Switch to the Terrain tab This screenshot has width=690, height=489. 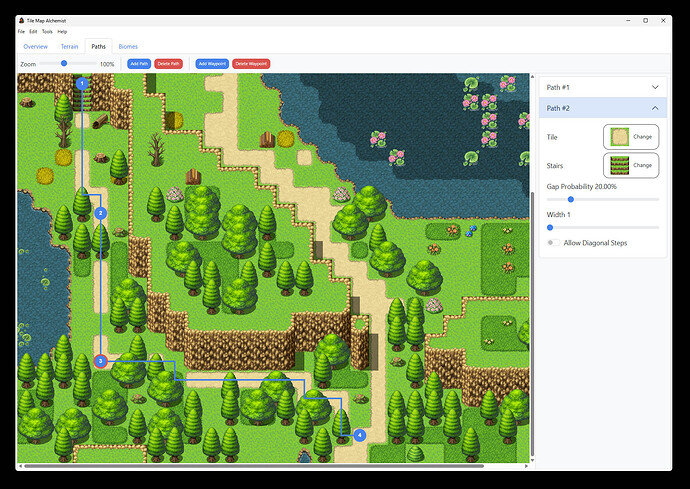[x=70, y=47]
